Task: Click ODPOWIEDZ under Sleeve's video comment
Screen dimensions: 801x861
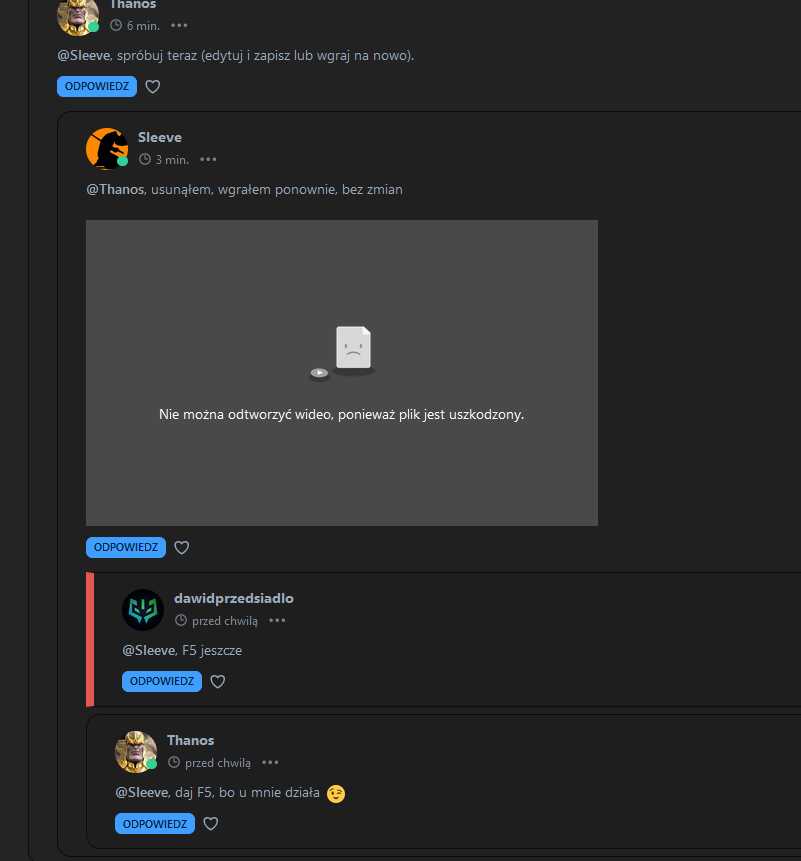Action: [x=126, y=547]
